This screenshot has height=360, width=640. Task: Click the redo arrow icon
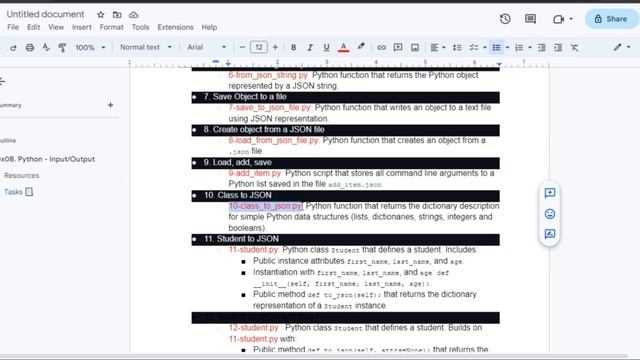(13, 48)
